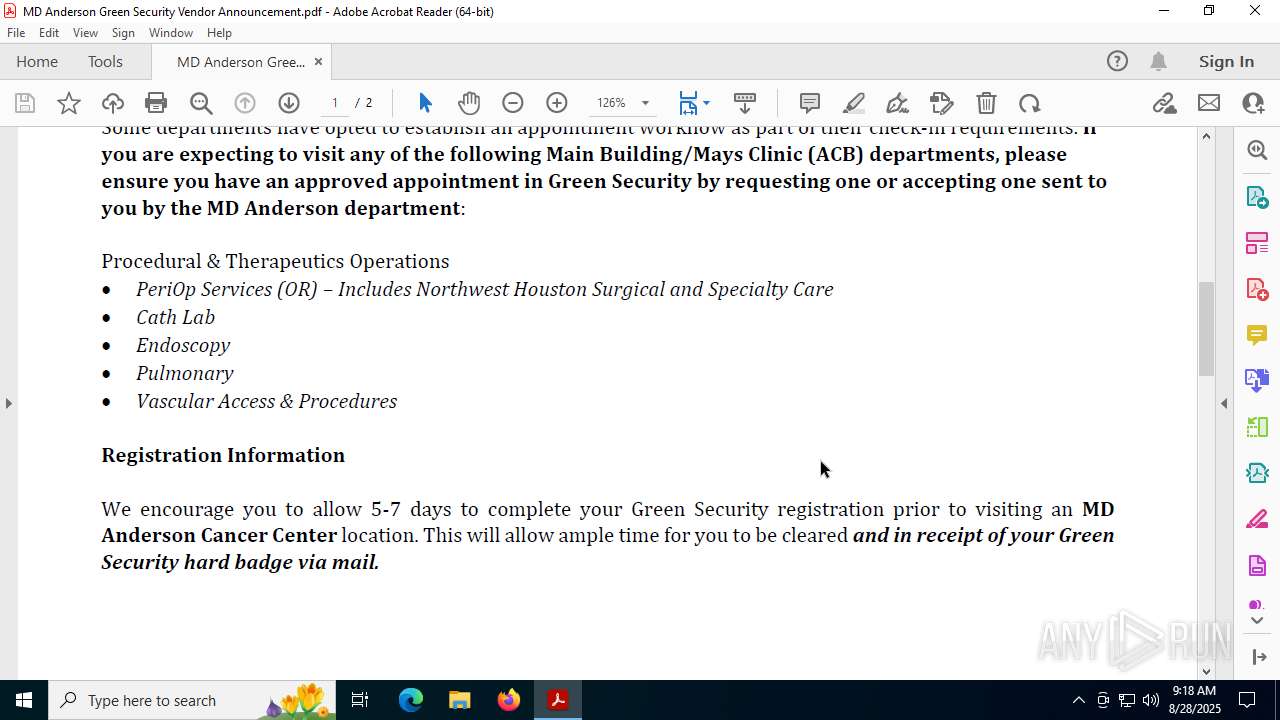Screen dimensions: 1280x720
Task: Click the Delete trash can icon
Action: (986, 103)
